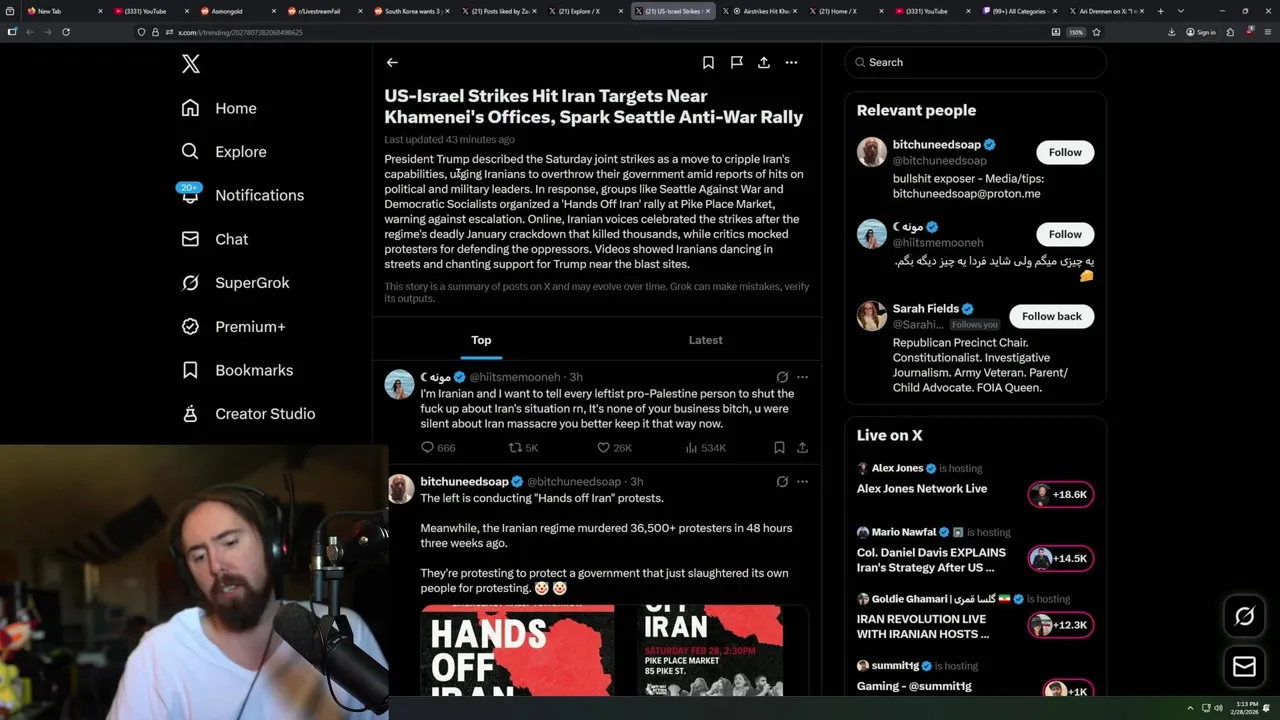Open the taskbar clock 1:13 PM
Image resolution: width=1280 pixels, height=720 pixels.
[x=1246, y=708]
